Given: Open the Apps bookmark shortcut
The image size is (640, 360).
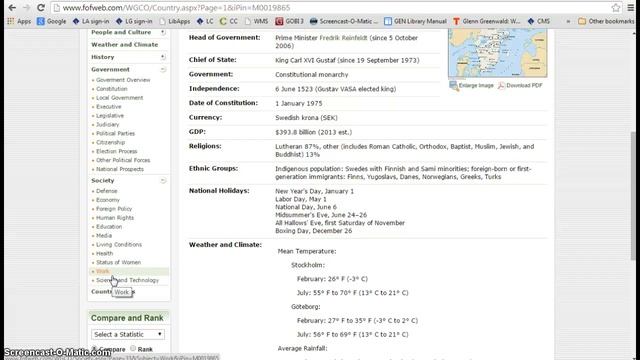Looking at the screenshot, I should [19, 21].
